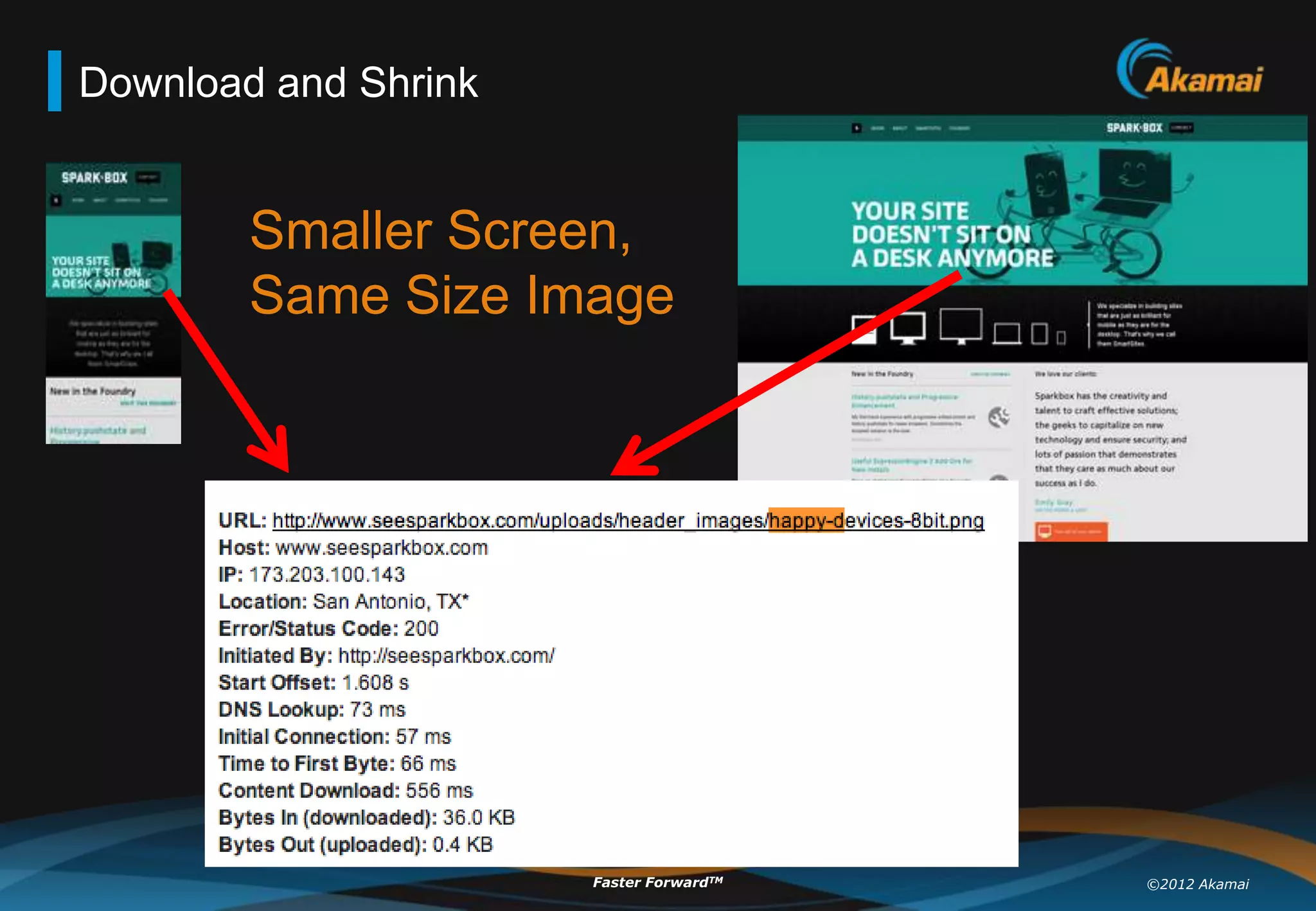Click the 'Download and Shrink' slide title

pos(278,82)
